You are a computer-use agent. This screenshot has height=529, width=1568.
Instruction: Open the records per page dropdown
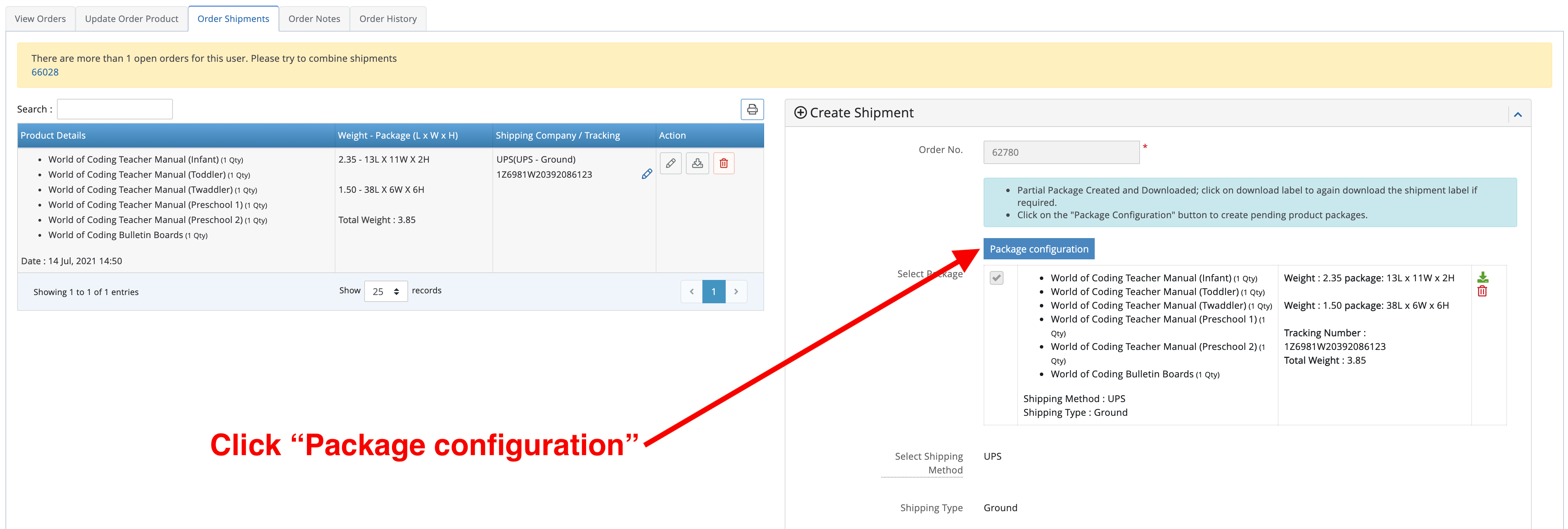(385, 292)
